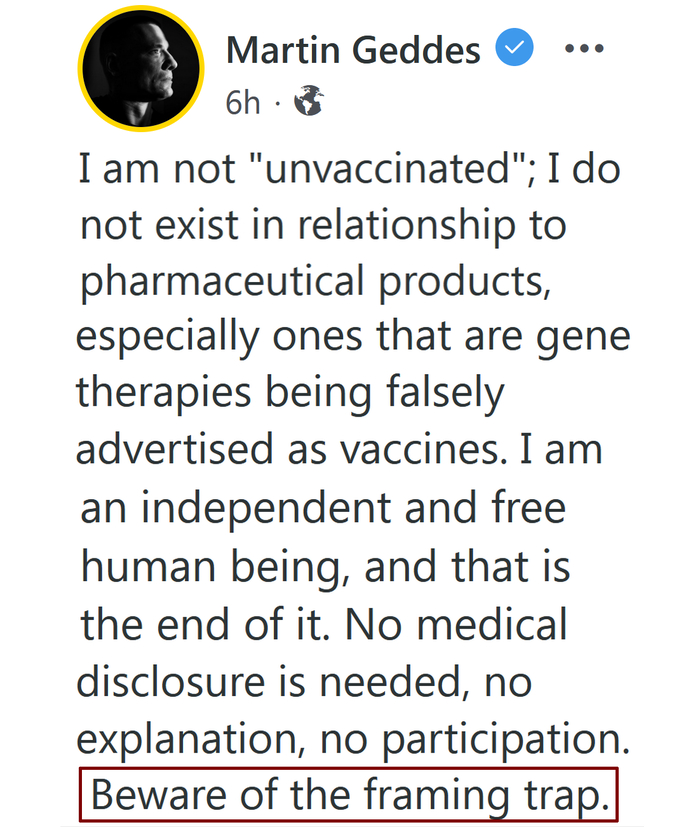Click the "an independent and free" line

[322, 508]
